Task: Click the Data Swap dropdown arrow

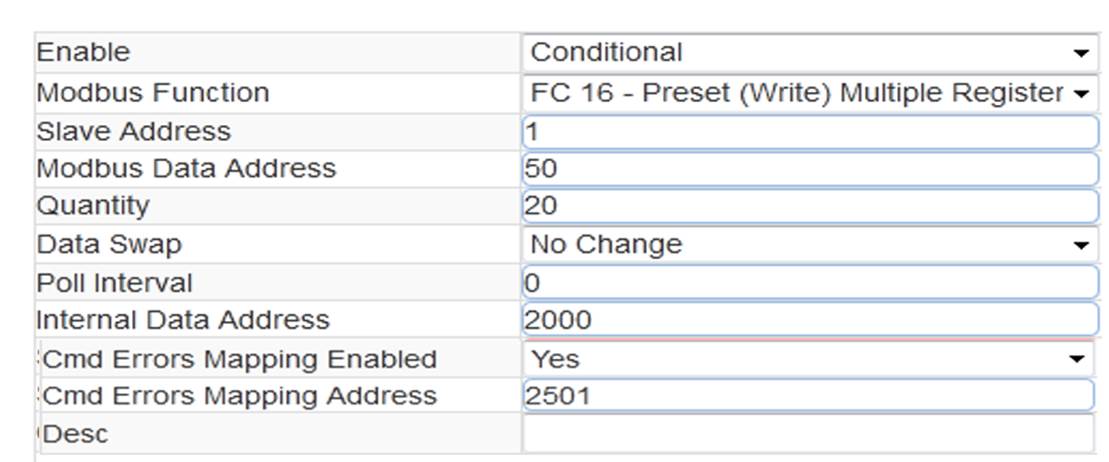Action: [1080, 246]
